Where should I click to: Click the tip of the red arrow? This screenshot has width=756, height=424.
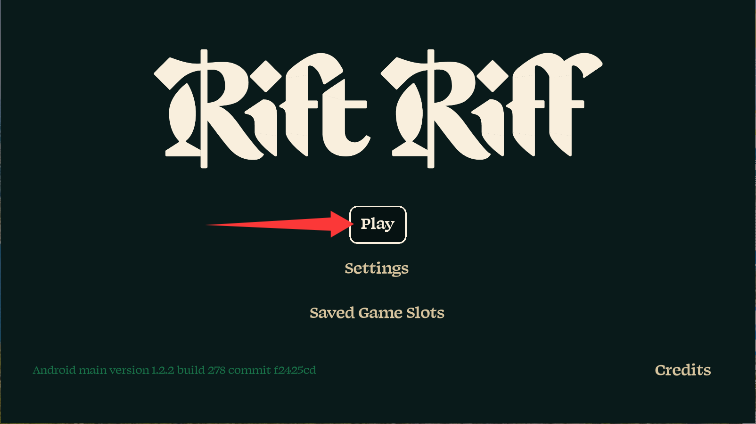[352, 223]
